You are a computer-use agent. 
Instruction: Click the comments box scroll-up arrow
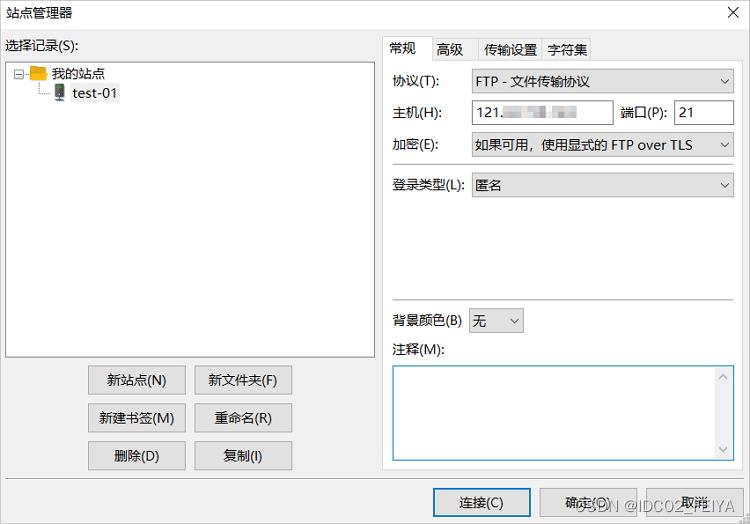coord(723,377)
